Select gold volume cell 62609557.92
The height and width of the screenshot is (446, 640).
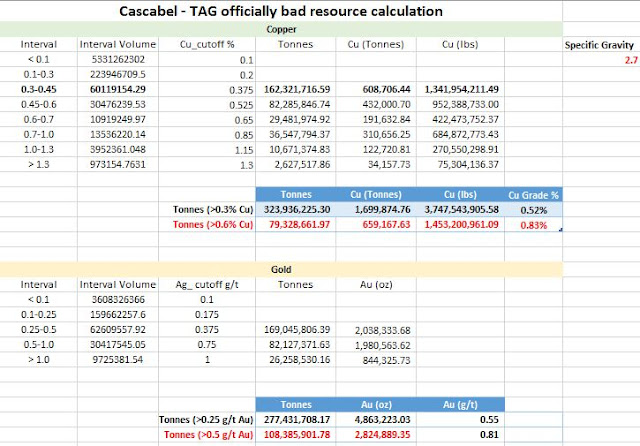pos(118,329)
